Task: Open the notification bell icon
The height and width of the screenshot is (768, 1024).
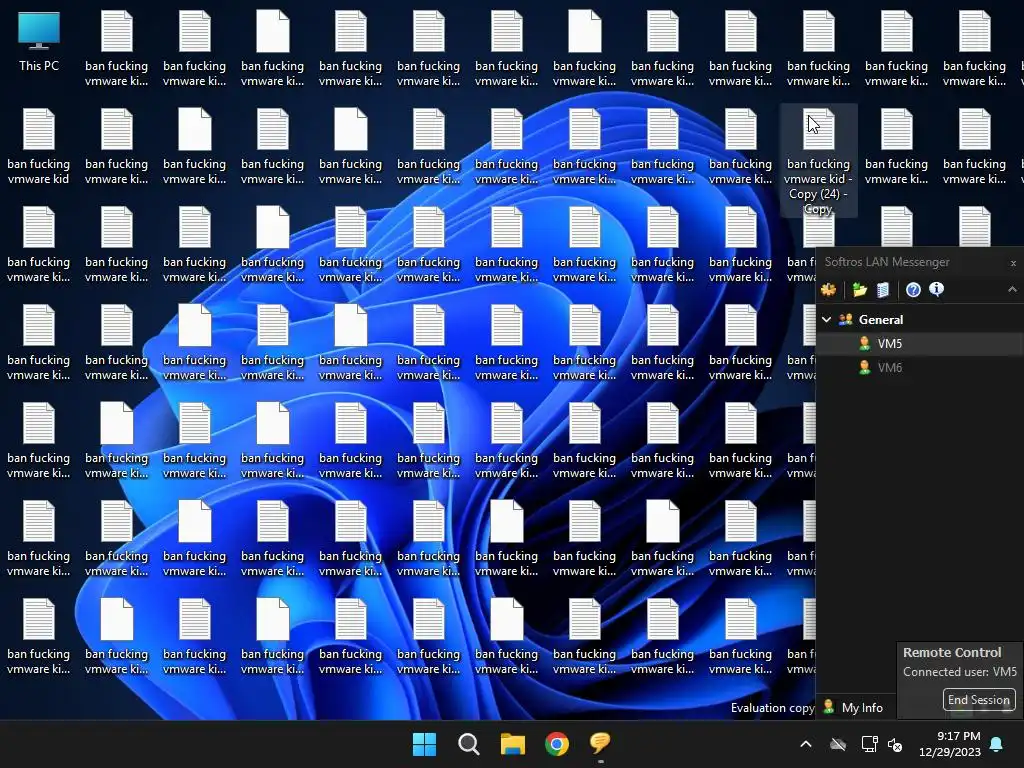Action: [997, 744]
